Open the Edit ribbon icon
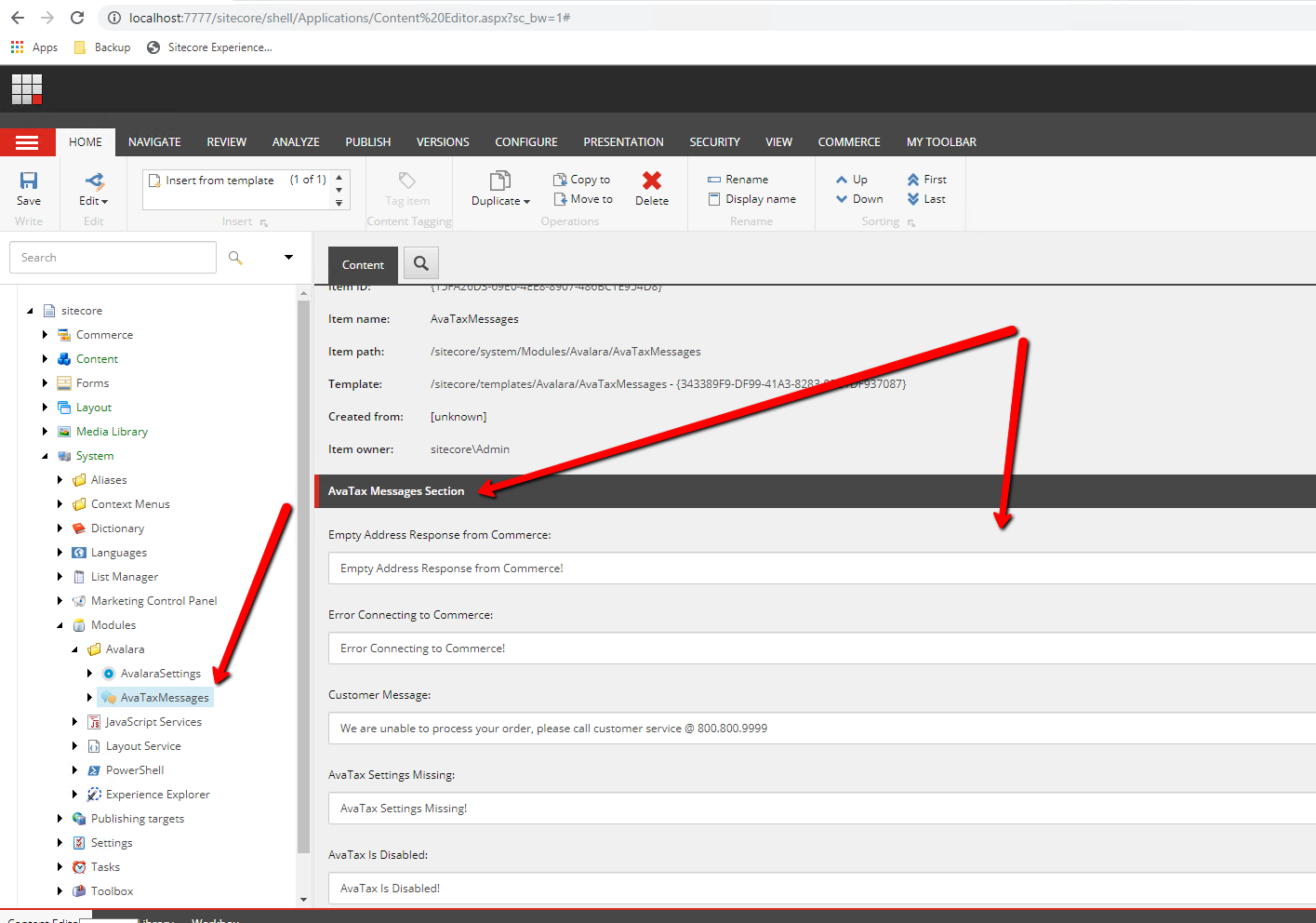 coord(94,181)
